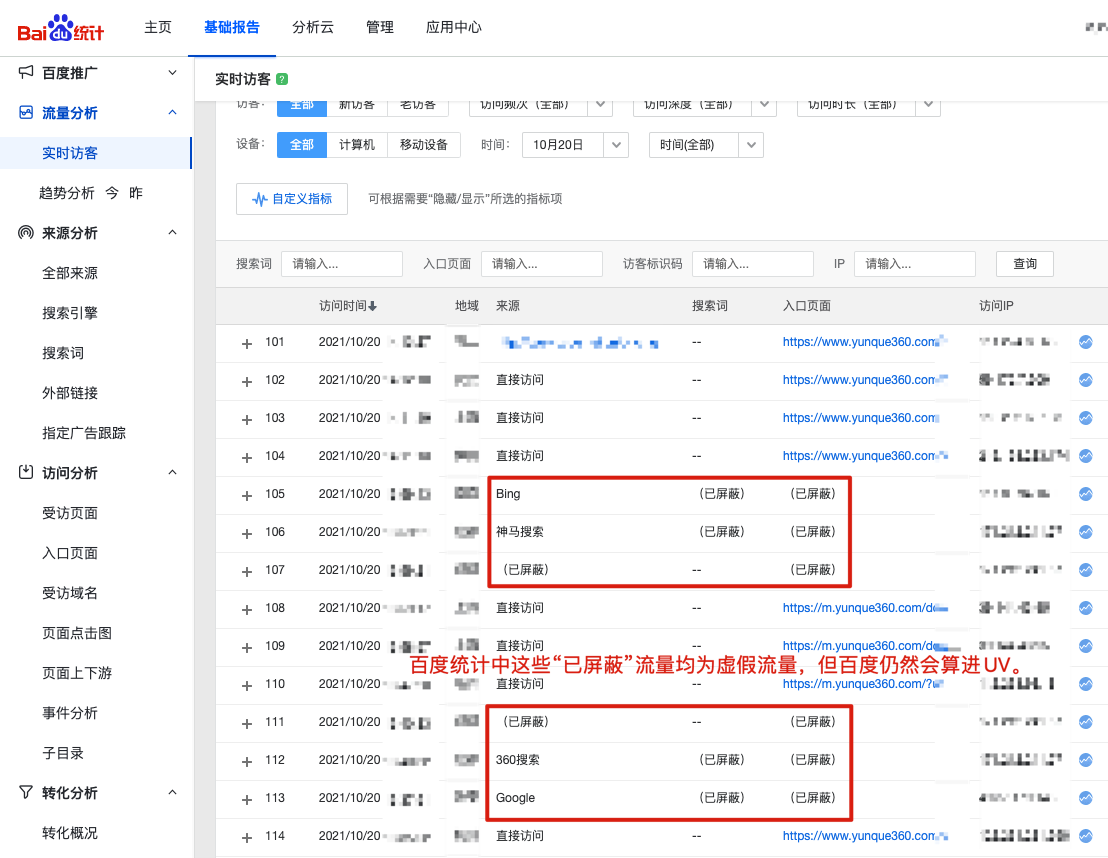The image size is (1108, 858).
Task: Open the 管理 tab
Action: [379, 27]
